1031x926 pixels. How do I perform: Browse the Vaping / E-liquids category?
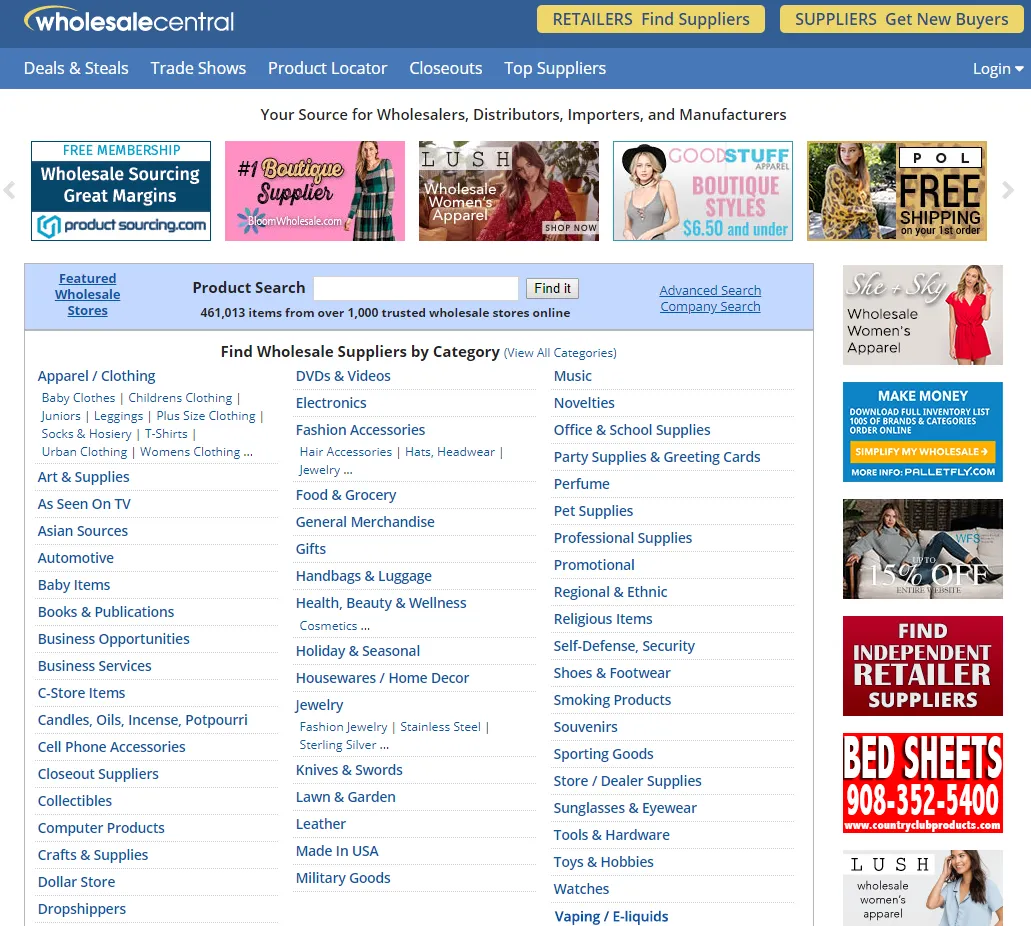click(x=611, y=917)
